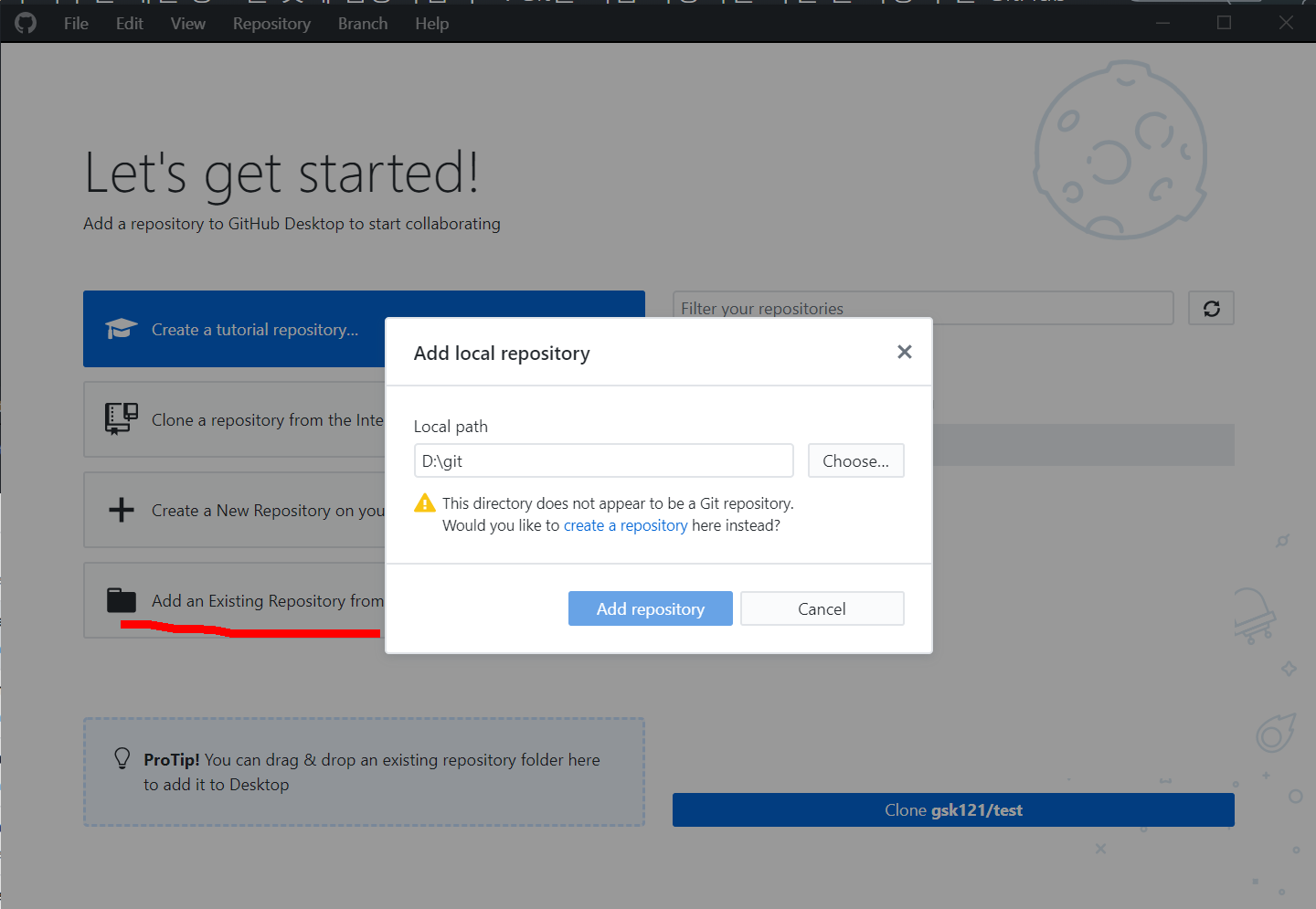Follow the create a repository link
The image size is (1316, 909).
[625, 525]
